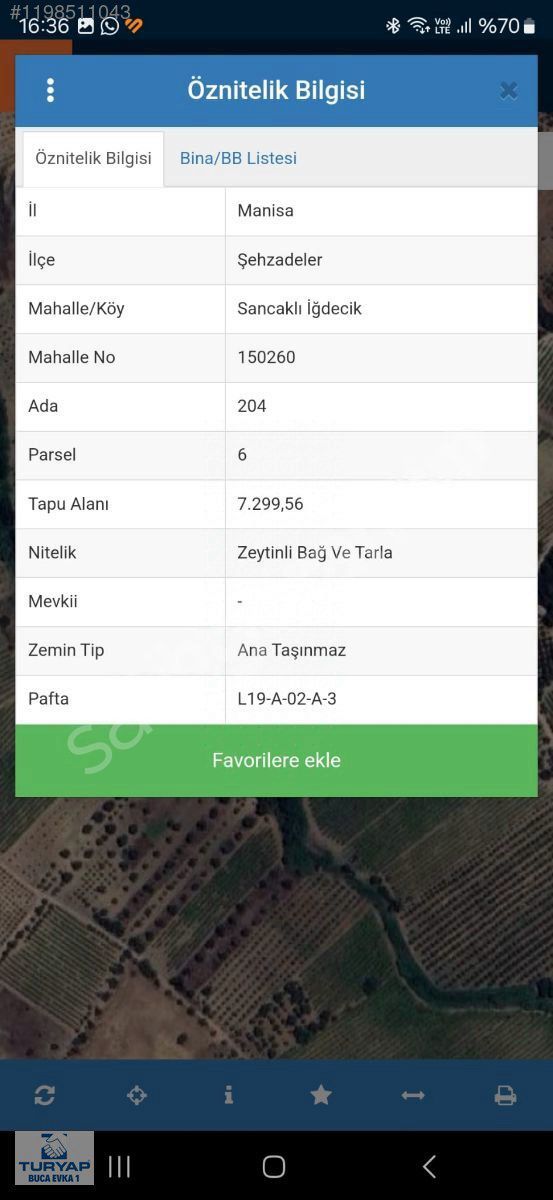Select the Öznitelik Bilgisi tab
This screenshot has height=1200, width=553.
point(93,158)
